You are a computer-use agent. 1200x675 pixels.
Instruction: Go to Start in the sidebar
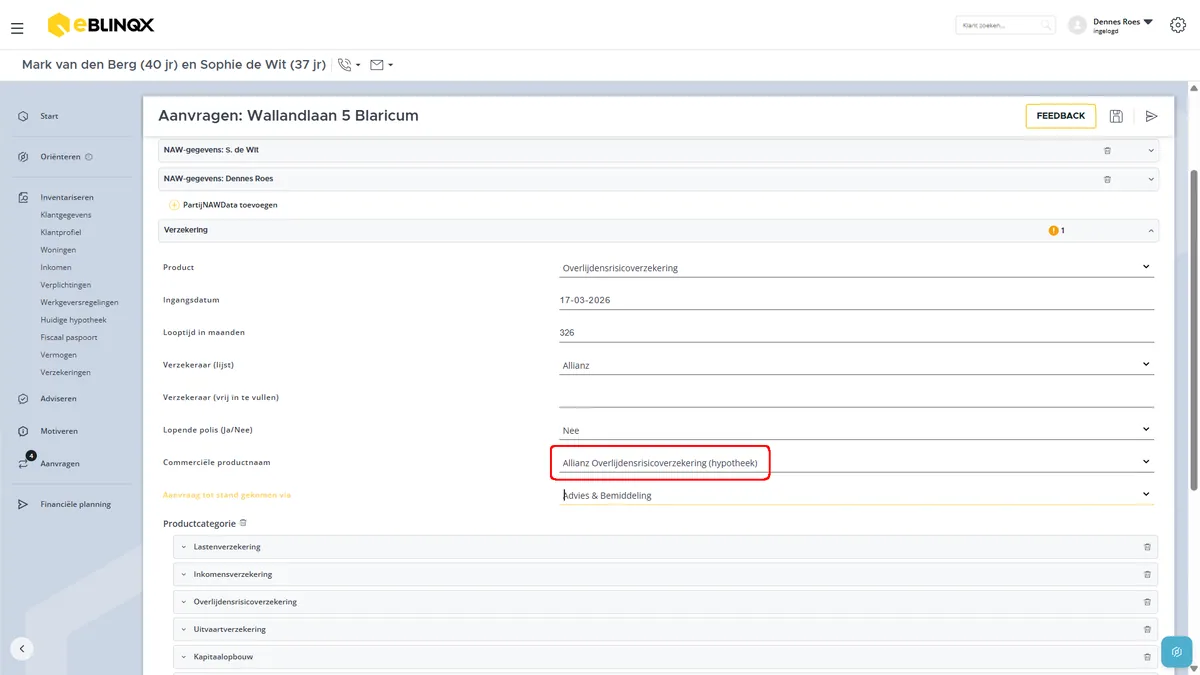pyautogui.click(x=49, y=116)
